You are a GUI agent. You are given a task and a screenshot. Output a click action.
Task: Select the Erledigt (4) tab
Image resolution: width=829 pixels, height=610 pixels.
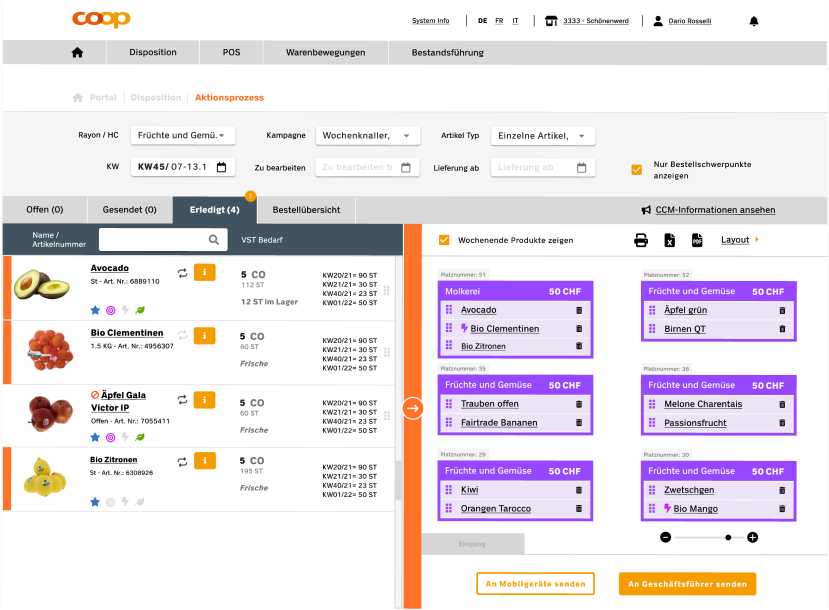click(x=215, y=210)
